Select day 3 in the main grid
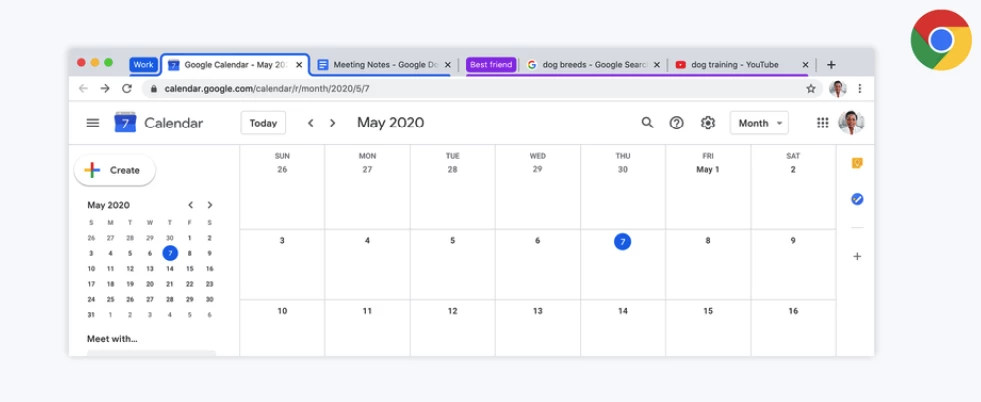Image resolution: width=981 pixels, height=402 pixels. click(282, 241)
